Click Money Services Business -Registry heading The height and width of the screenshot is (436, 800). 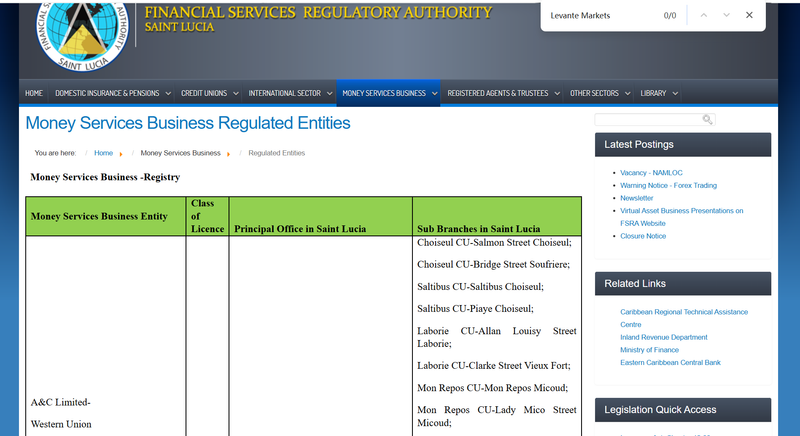(x=105, y=177)
